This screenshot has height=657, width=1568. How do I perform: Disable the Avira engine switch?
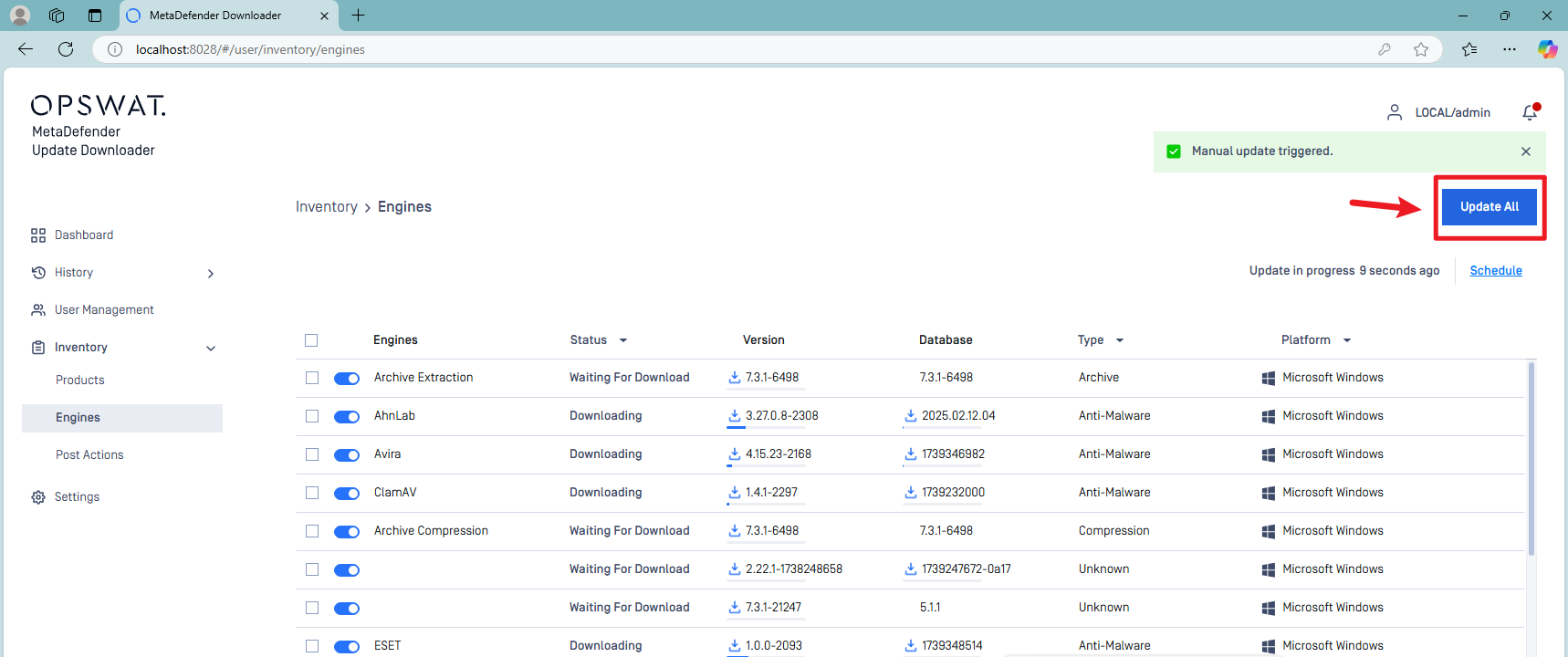click(347, 455)
